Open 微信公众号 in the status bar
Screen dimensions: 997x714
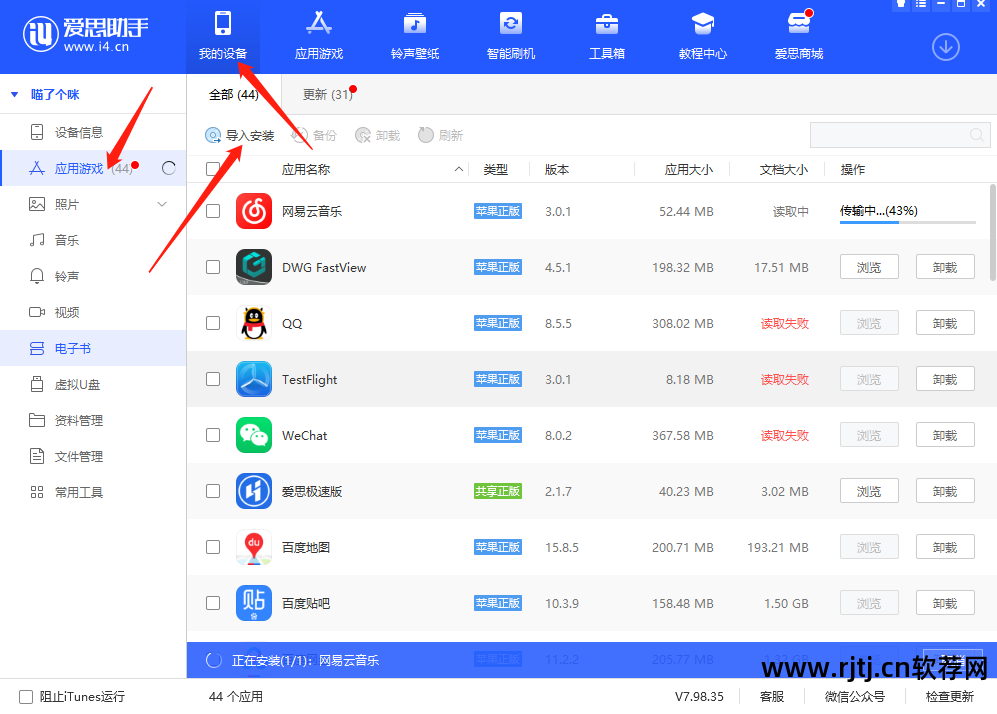coord(855,697)
